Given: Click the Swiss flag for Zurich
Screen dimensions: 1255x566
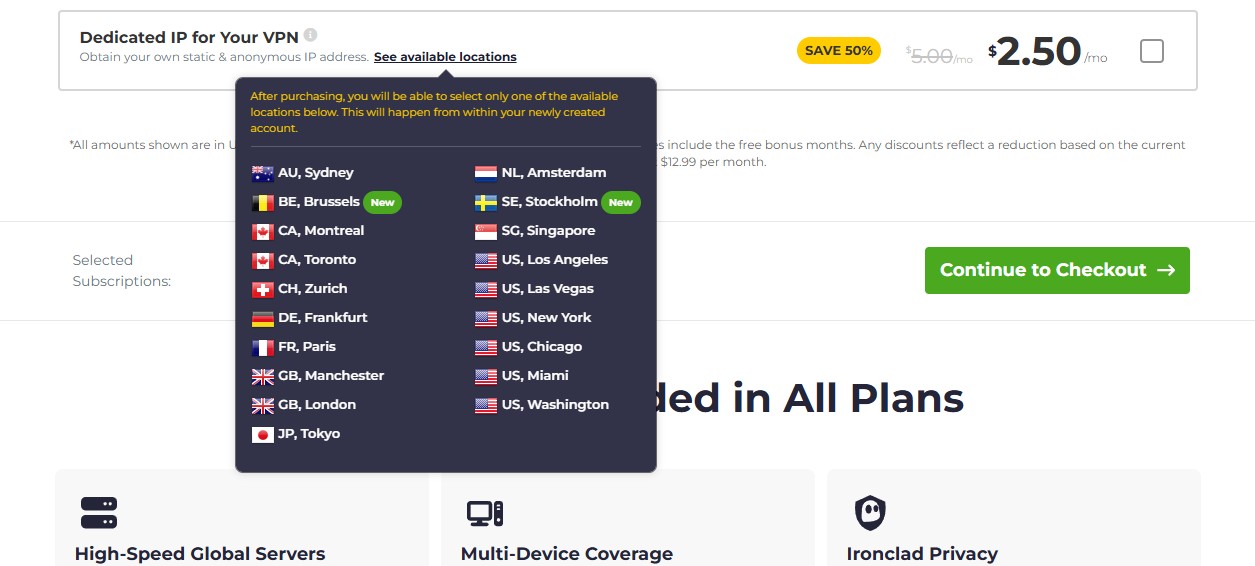Looking at the screenshot, I should tap(263, 289).
